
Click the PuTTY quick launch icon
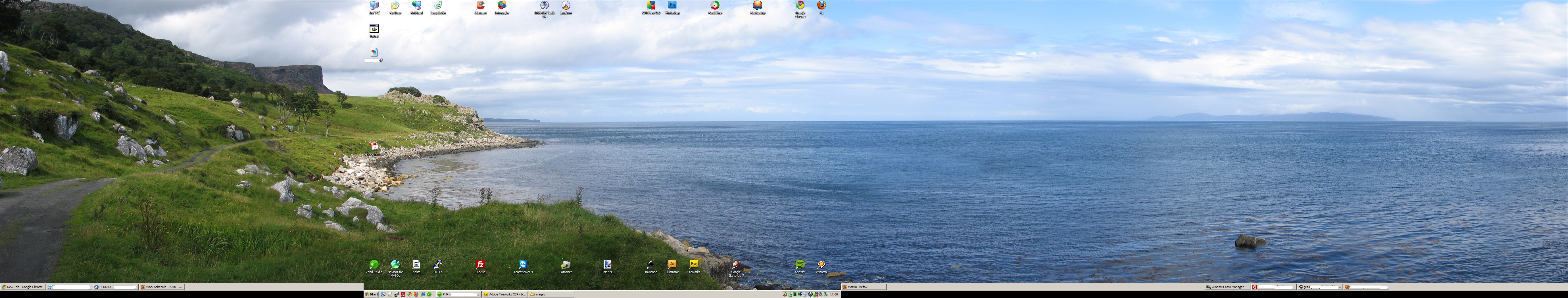click(x=396, y=294)
